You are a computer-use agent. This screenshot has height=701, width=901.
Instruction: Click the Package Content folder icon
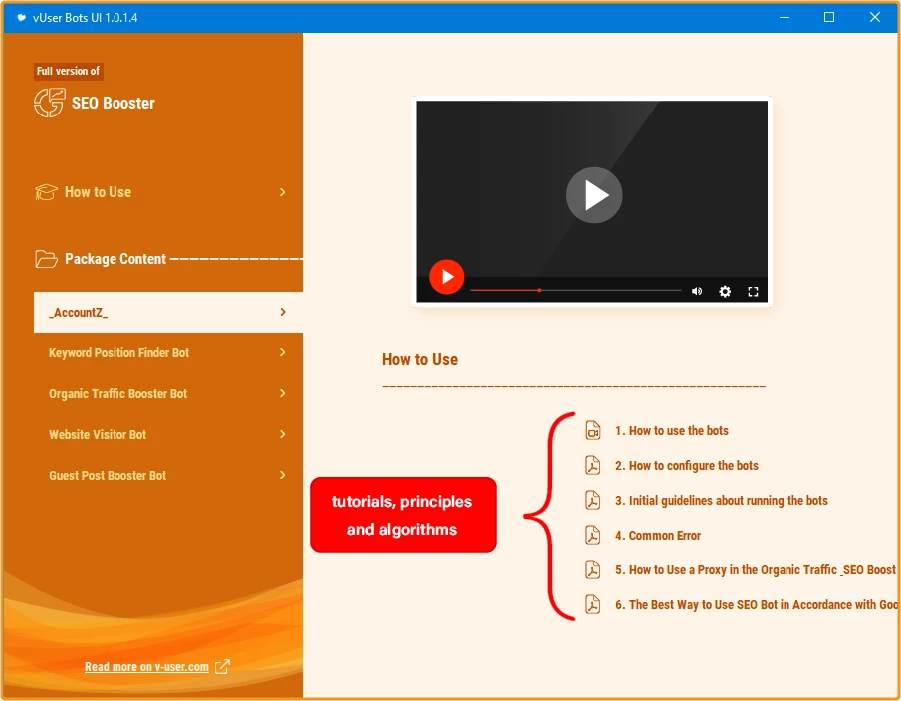click(46, 259)
